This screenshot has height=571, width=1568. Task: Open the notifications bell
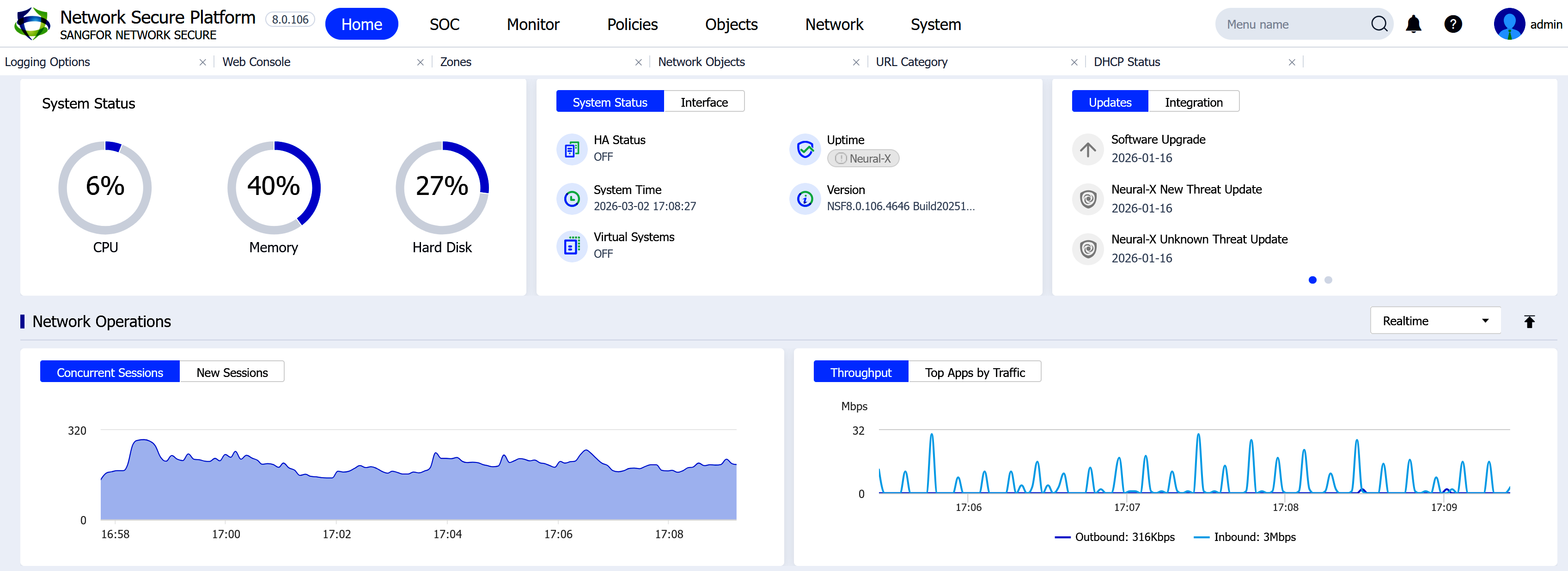pyautogui.click(x=1413, y=24)
